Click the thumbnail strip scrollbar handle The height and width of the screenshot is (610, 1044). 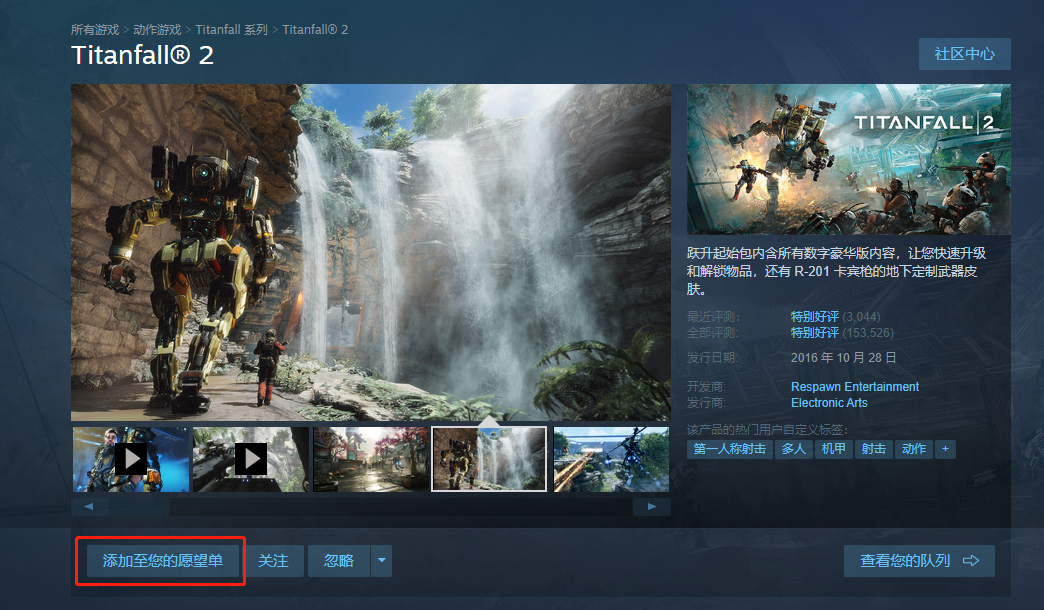coord(138,507)
